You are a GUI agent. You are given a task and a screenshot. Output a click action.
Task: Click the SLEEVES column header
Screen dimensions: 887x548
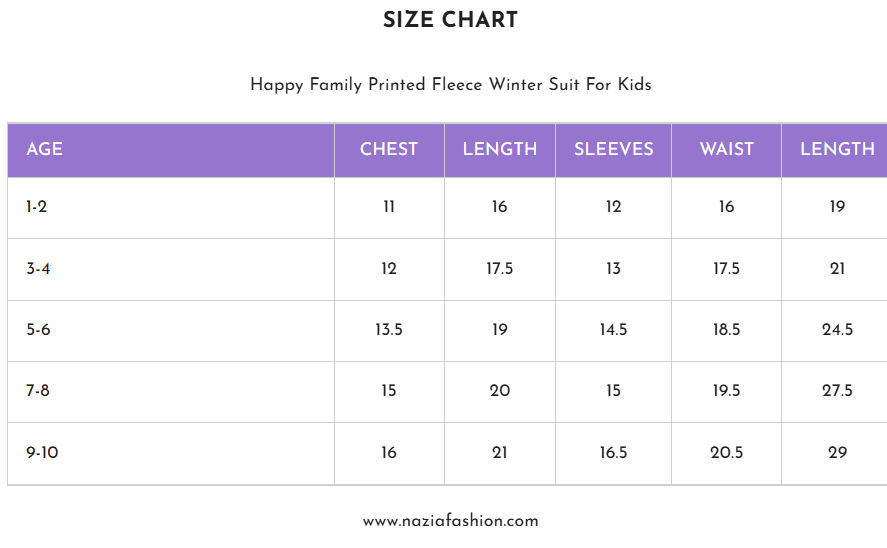tap(613, 149)
